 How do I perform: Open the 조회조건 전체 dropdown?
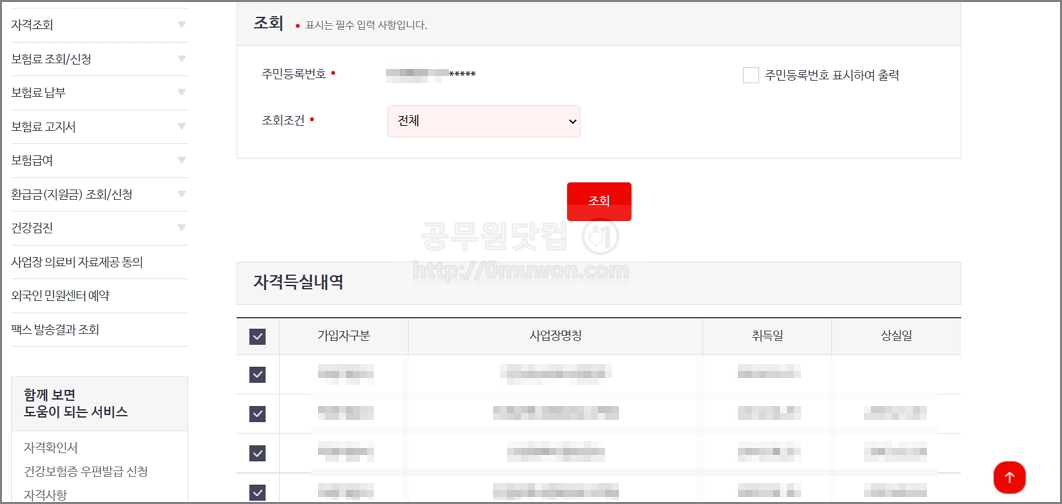coord(484,121)
